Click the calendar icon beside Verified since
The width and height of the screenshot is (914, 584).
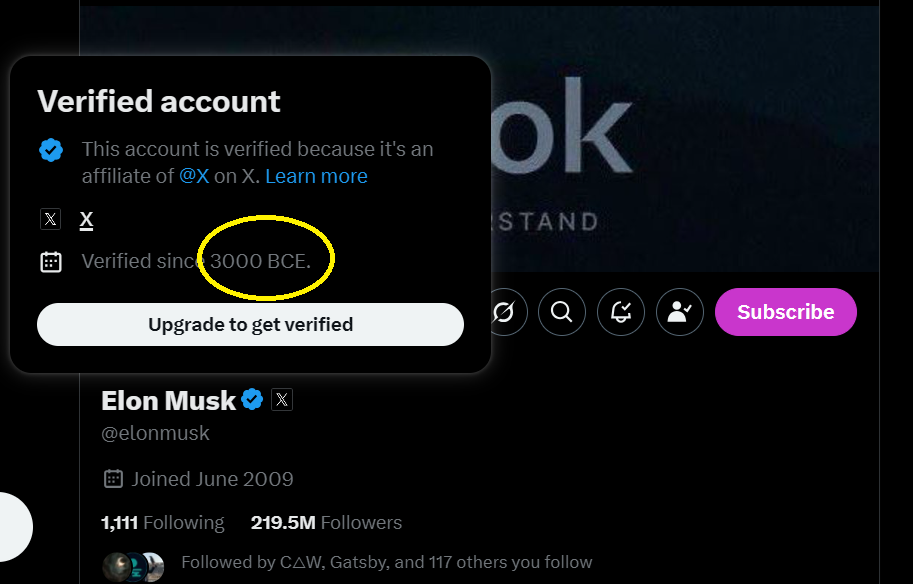51,262
